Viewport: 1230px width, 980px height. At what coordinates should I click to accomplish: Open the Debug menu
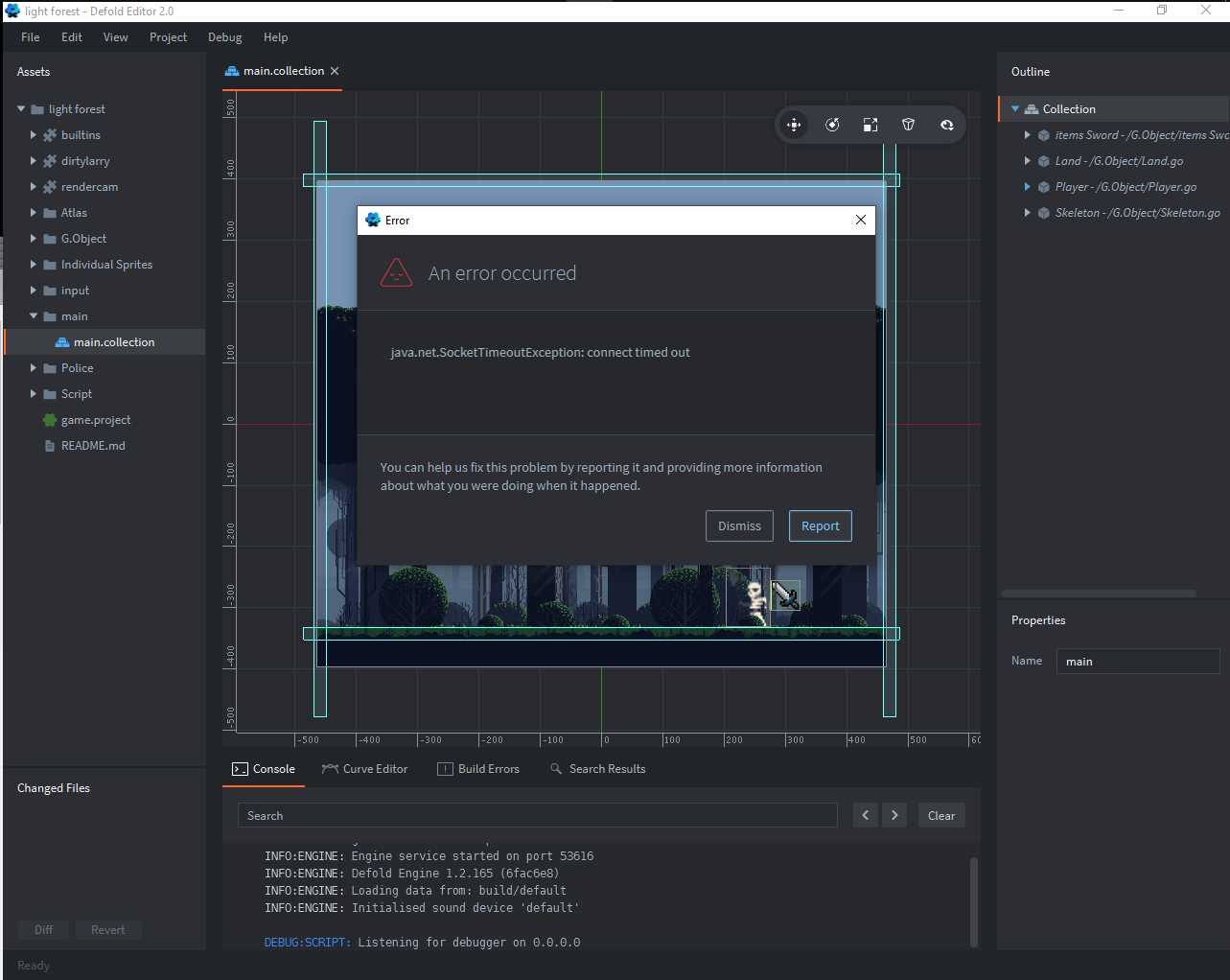(x=224, y=37)
